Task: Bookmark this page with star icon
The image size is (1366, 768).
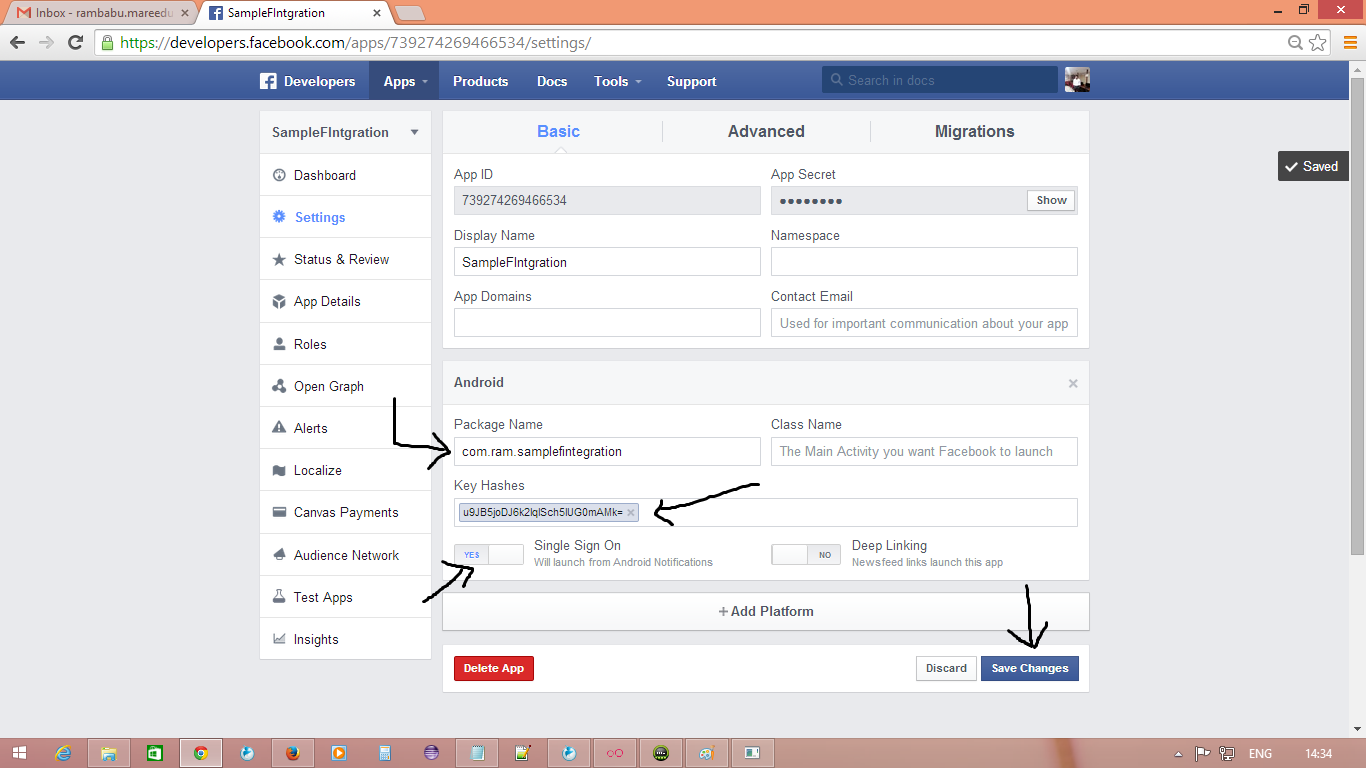Action: coord(1318,42)
